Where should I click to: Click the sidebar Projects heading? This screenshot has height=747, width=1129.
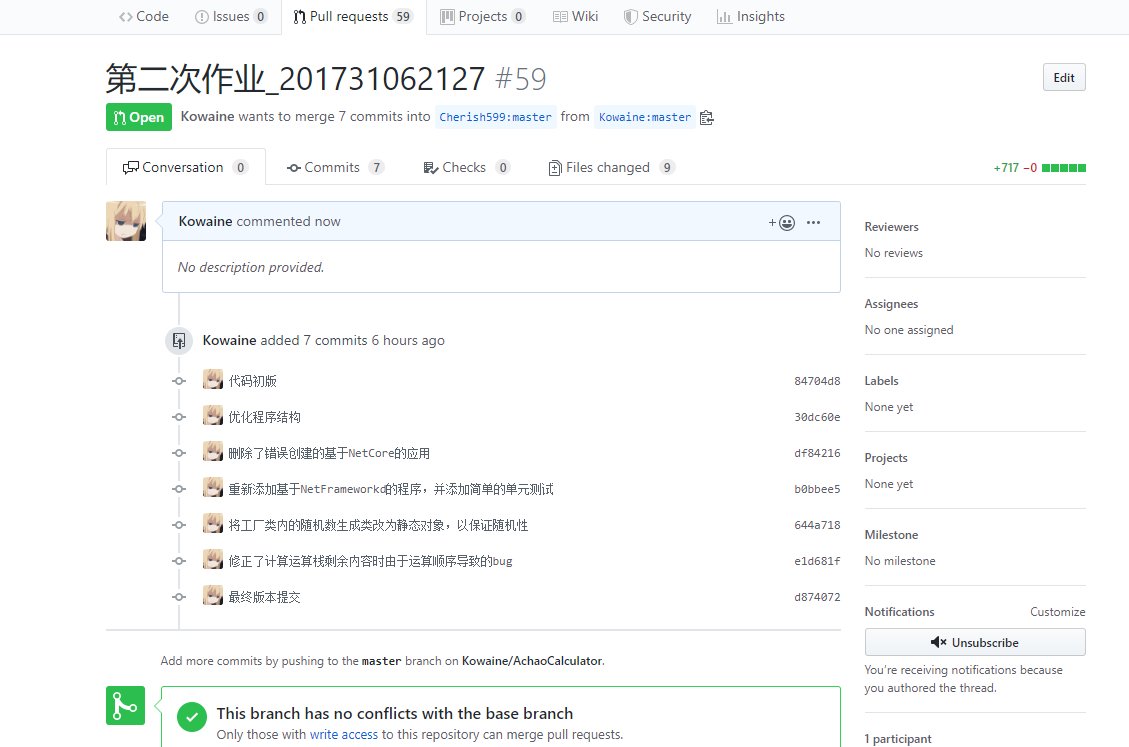pyautogui.click(x=886, y=458)
